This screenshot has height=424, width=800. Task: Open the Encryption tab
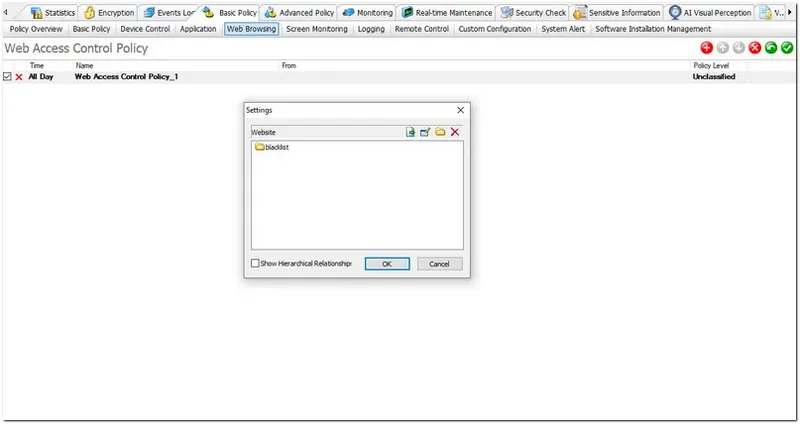click(109, 13)
